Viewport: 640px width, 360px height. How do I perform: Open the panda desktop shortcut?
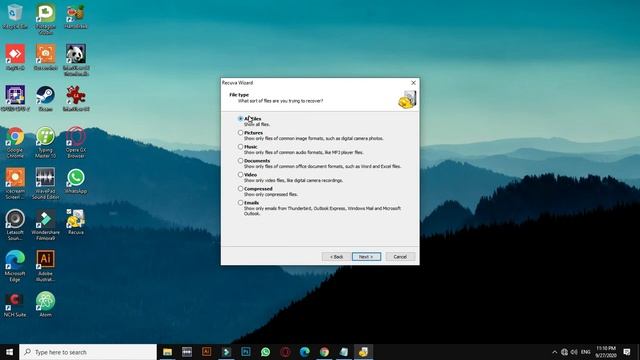coord(76,60)
